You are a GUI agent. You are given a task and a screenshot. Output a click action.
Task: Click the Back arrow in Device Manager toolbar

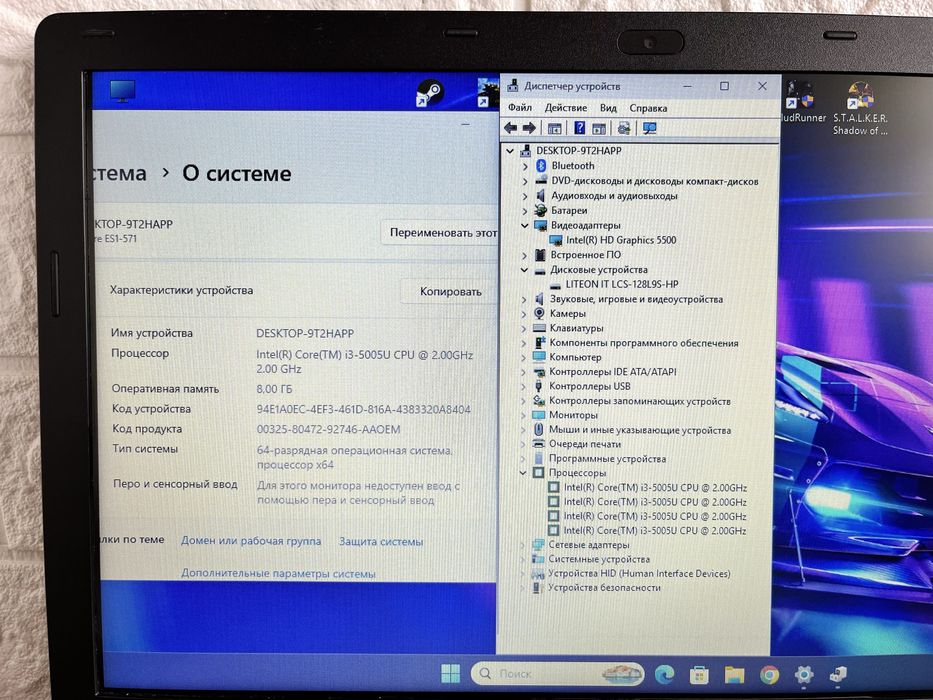(x=510, y=127)
